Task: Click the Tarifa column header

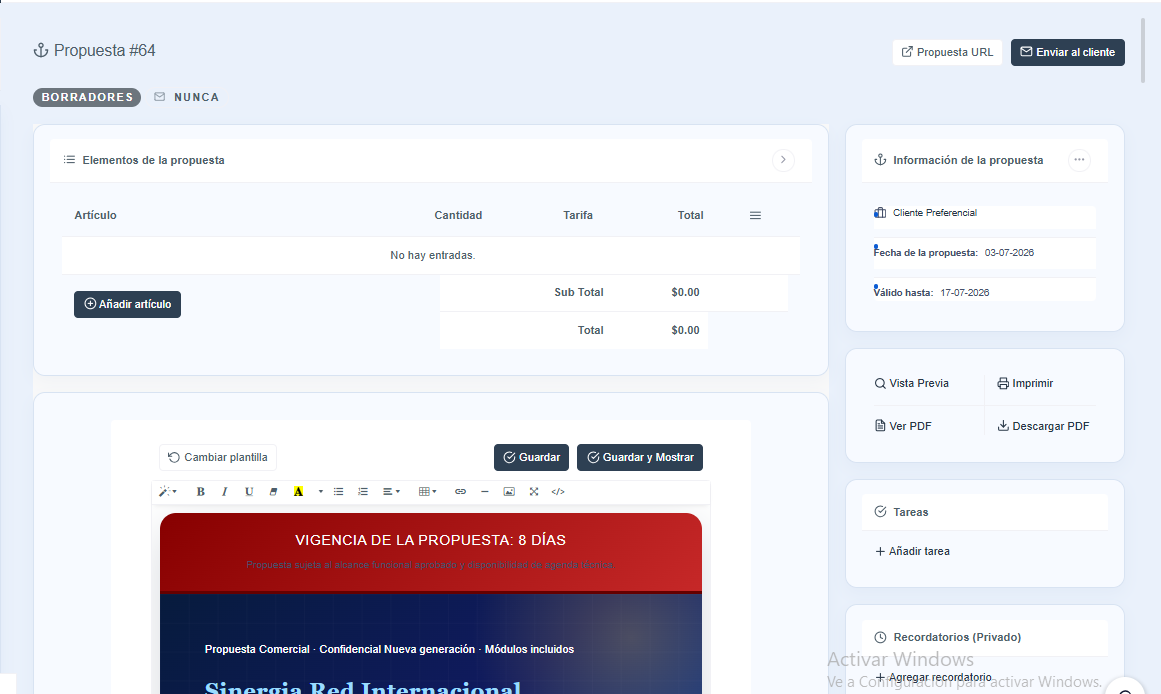Action: coord(578,216)
